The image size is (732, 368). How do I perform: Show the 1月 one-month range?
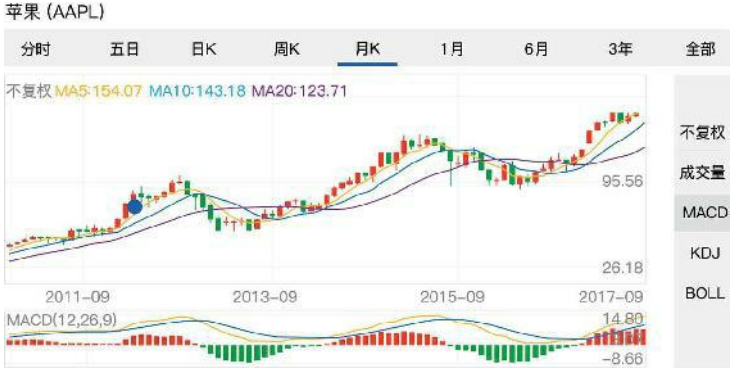[x=452, y=49]
